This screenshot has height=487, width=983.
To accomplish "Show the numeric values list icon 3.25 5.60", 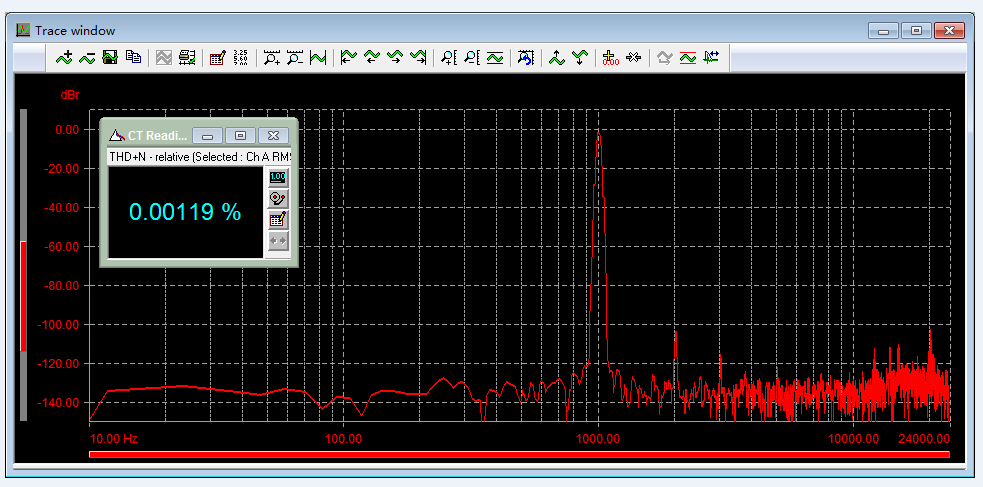I will (240, 58).
